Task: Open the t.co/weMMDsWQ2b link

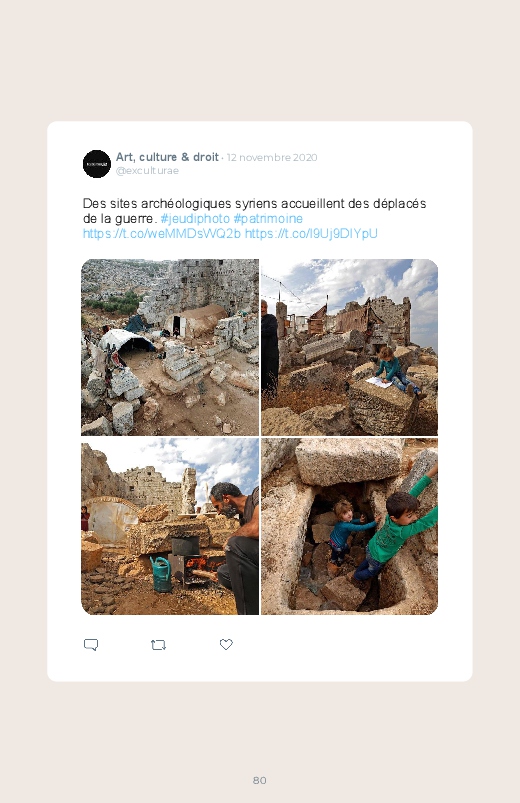Action: pyautogui.click(x=162, y=234)
